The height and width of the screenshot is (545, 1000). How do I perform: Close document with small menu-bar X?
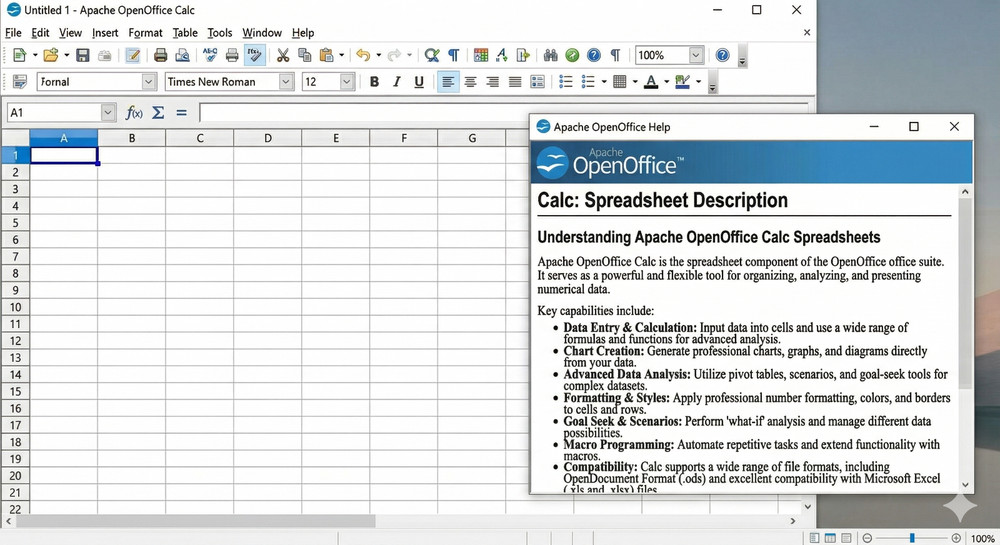[x=807, y=33]
